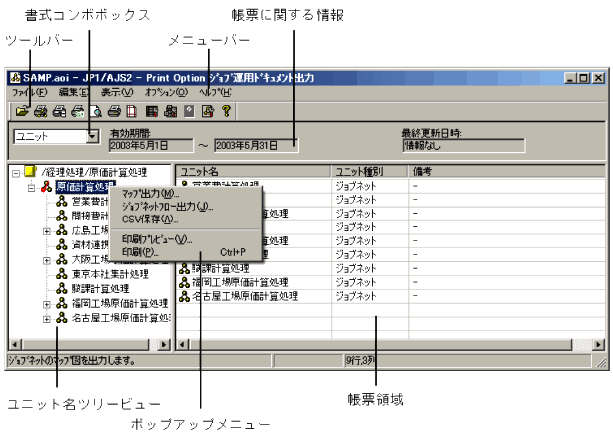Click the red-bordered page setup icon
The width and height of the screenshot is (613, 438).
pos(131,111)
